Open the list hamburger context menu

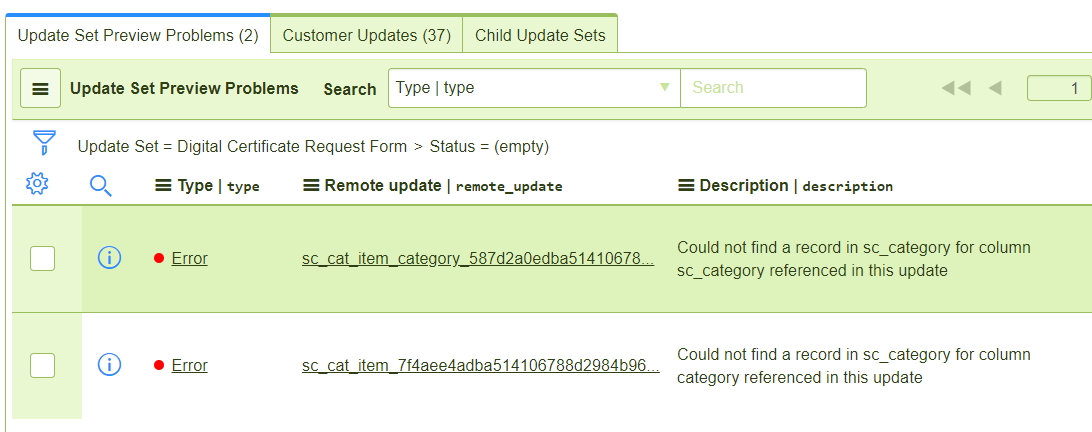coord(40,89)
